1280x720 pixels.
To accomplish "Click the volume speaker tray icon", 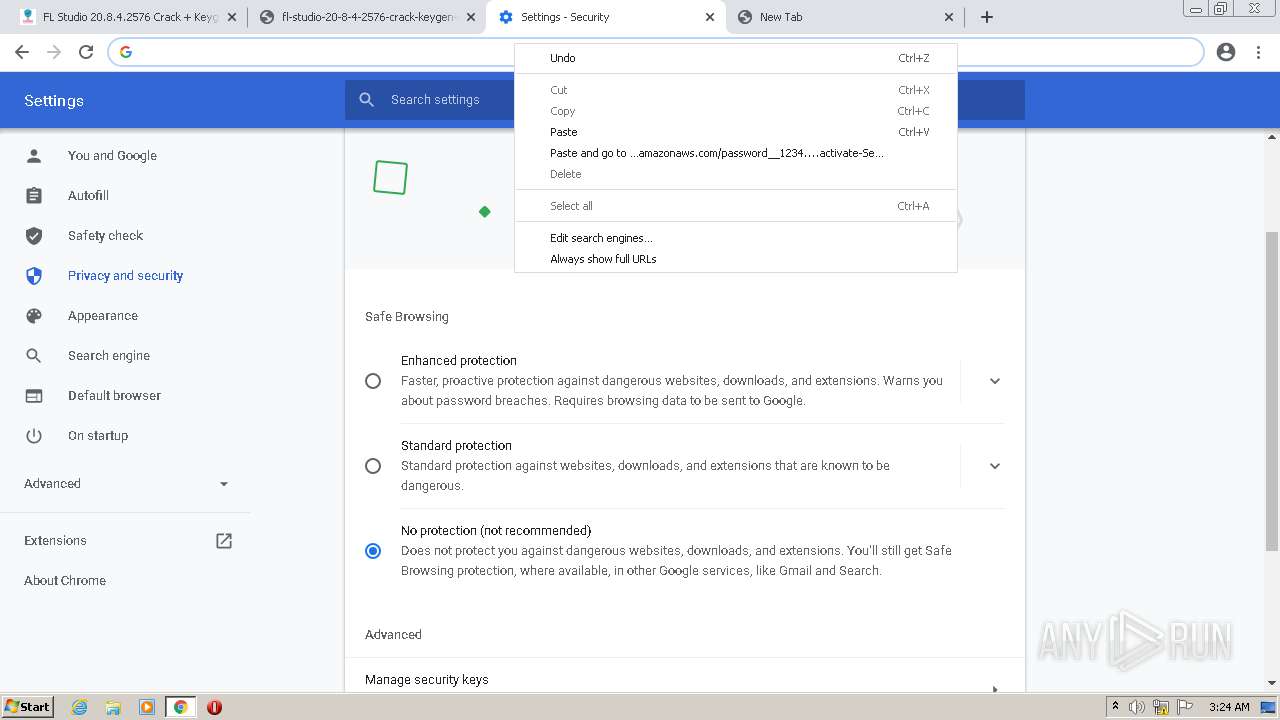I will coord(1137,707).
